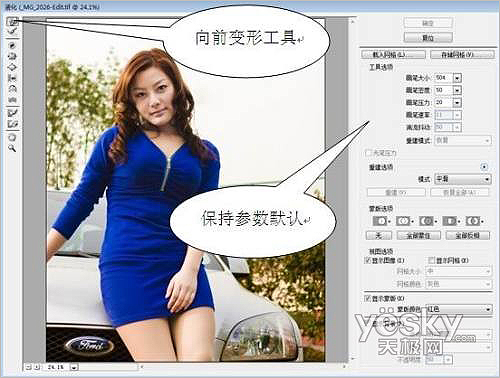Screen dimensions: 500x378
Task: Click the brush pressure value field 20
Action: pyautogui.click(x=444, y=102)
